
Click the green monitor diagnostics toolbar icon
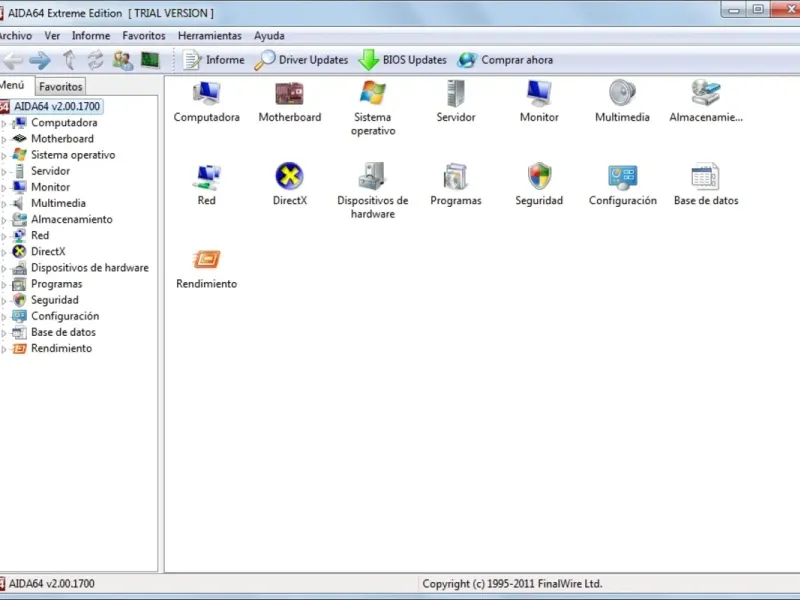click(x=150, y=60)
